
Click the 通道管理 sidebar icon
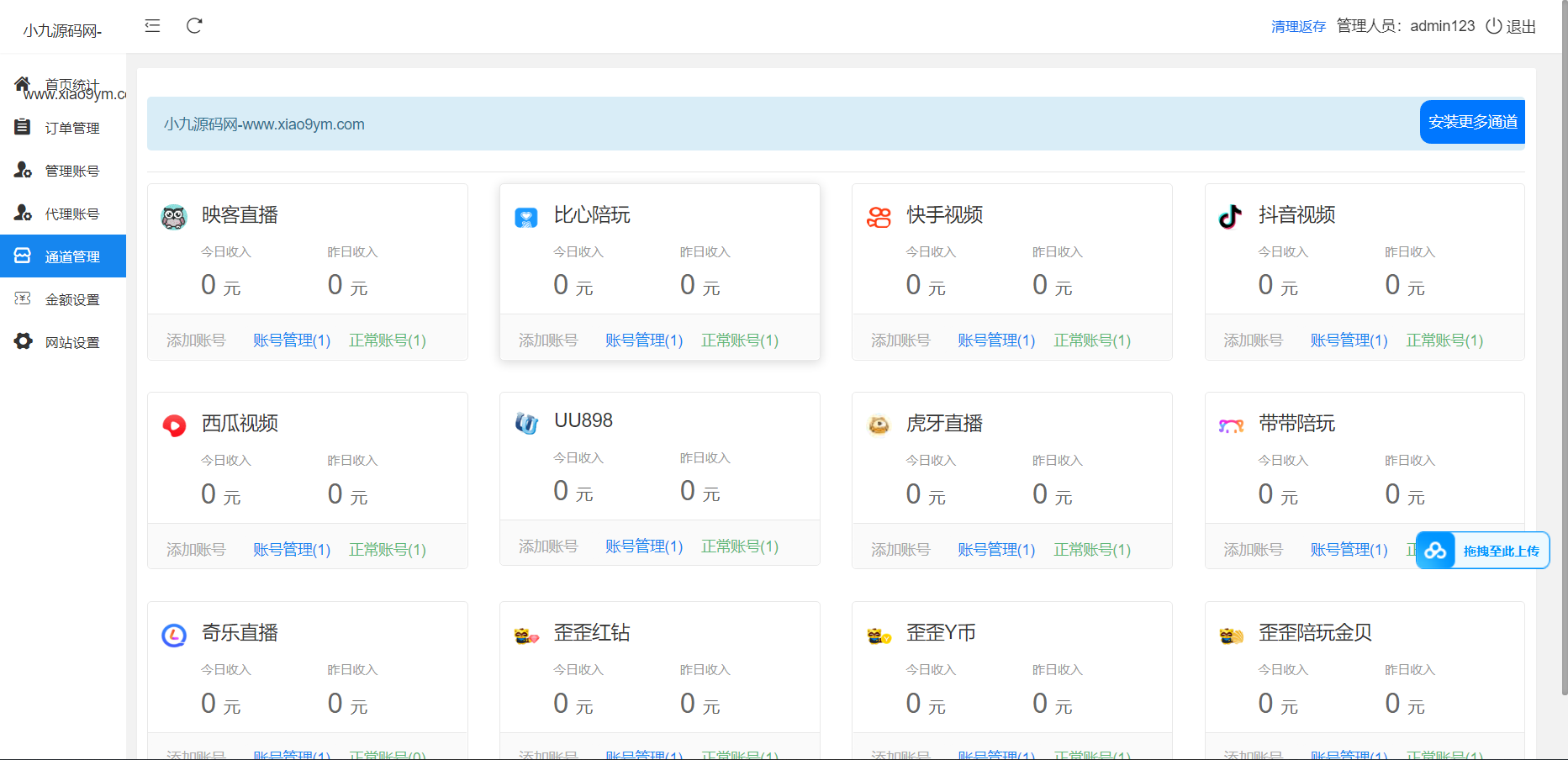coord(23,256)
